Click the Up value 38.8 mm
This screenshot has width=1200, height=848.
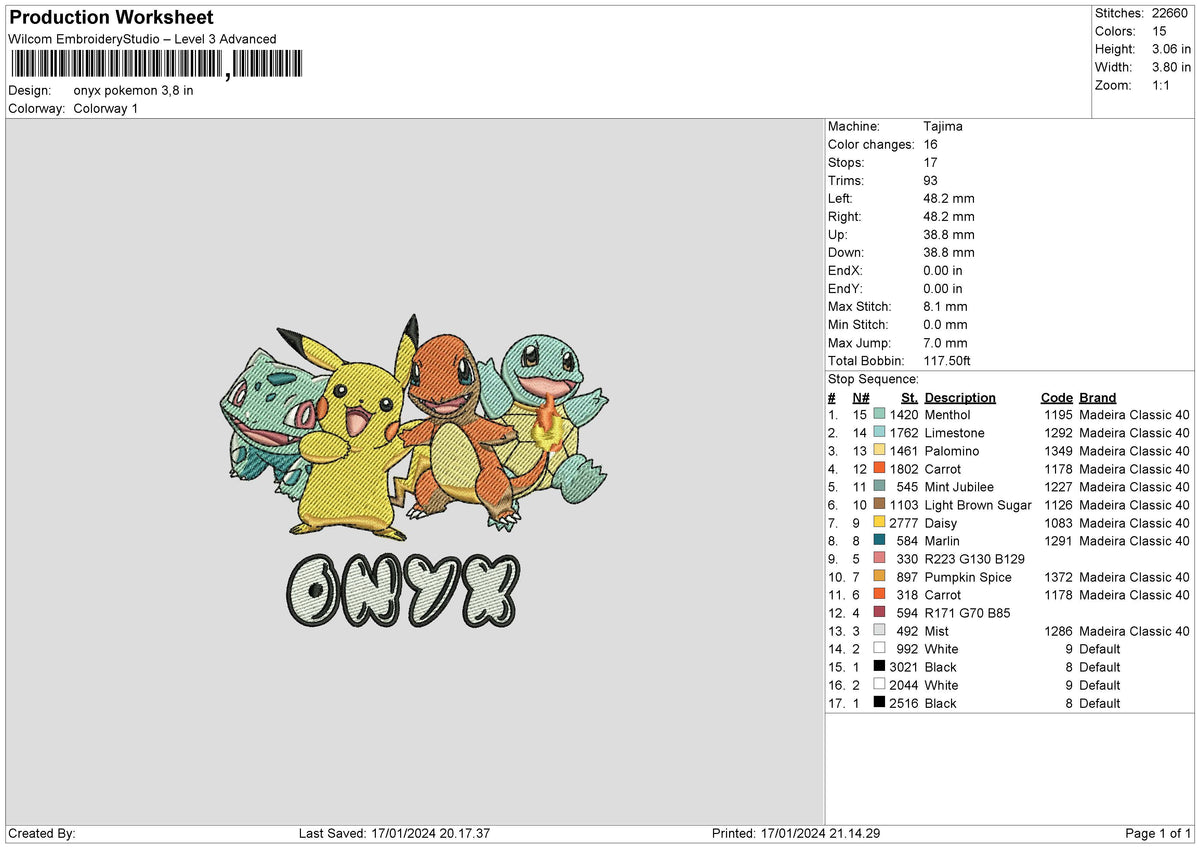949,235
